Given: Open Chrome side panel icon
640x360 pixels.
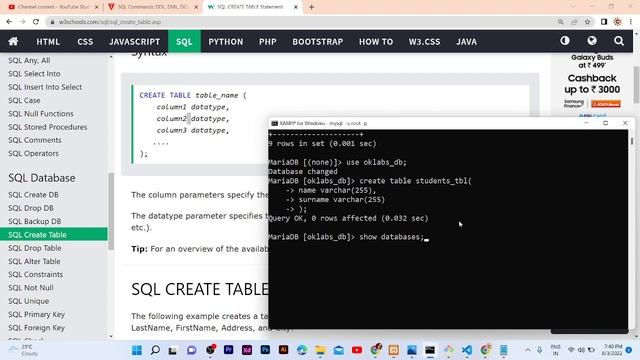Looking at the screenshot, I should click(604, 22).
